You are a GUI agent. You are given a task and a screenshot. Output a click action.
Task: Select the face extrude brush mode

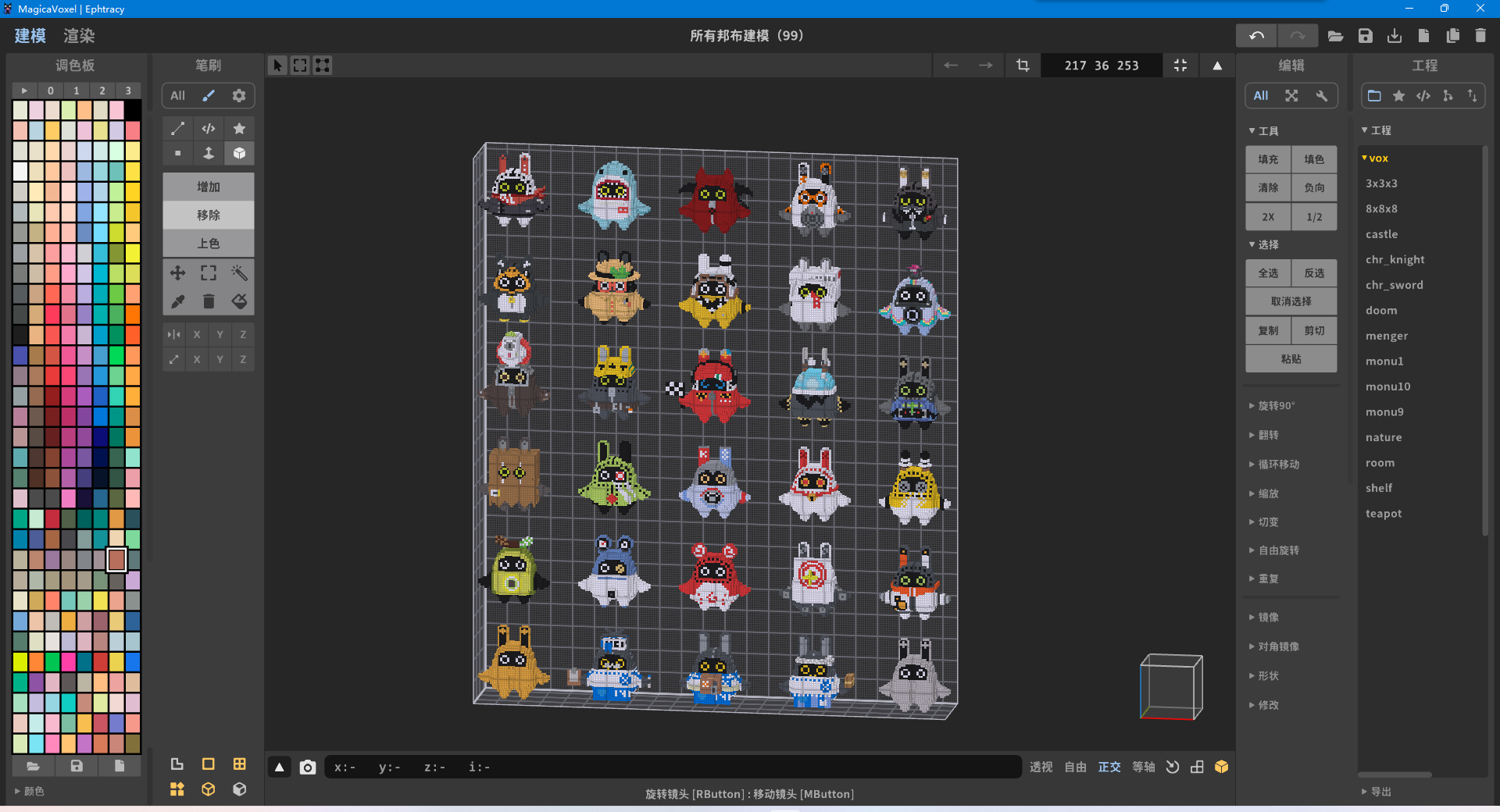pyautogui.click(x=209, y=153)
